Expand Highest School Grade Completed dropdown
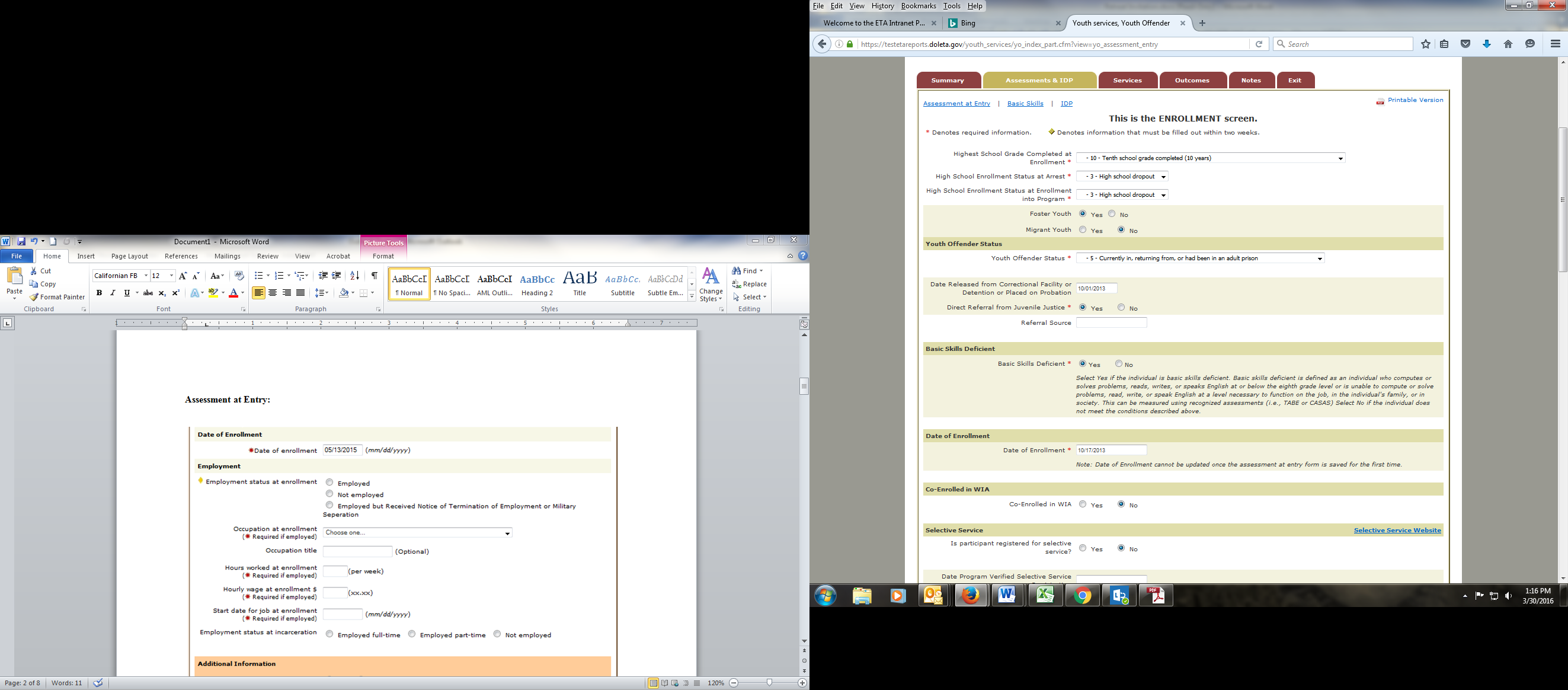 (1210, 158)
